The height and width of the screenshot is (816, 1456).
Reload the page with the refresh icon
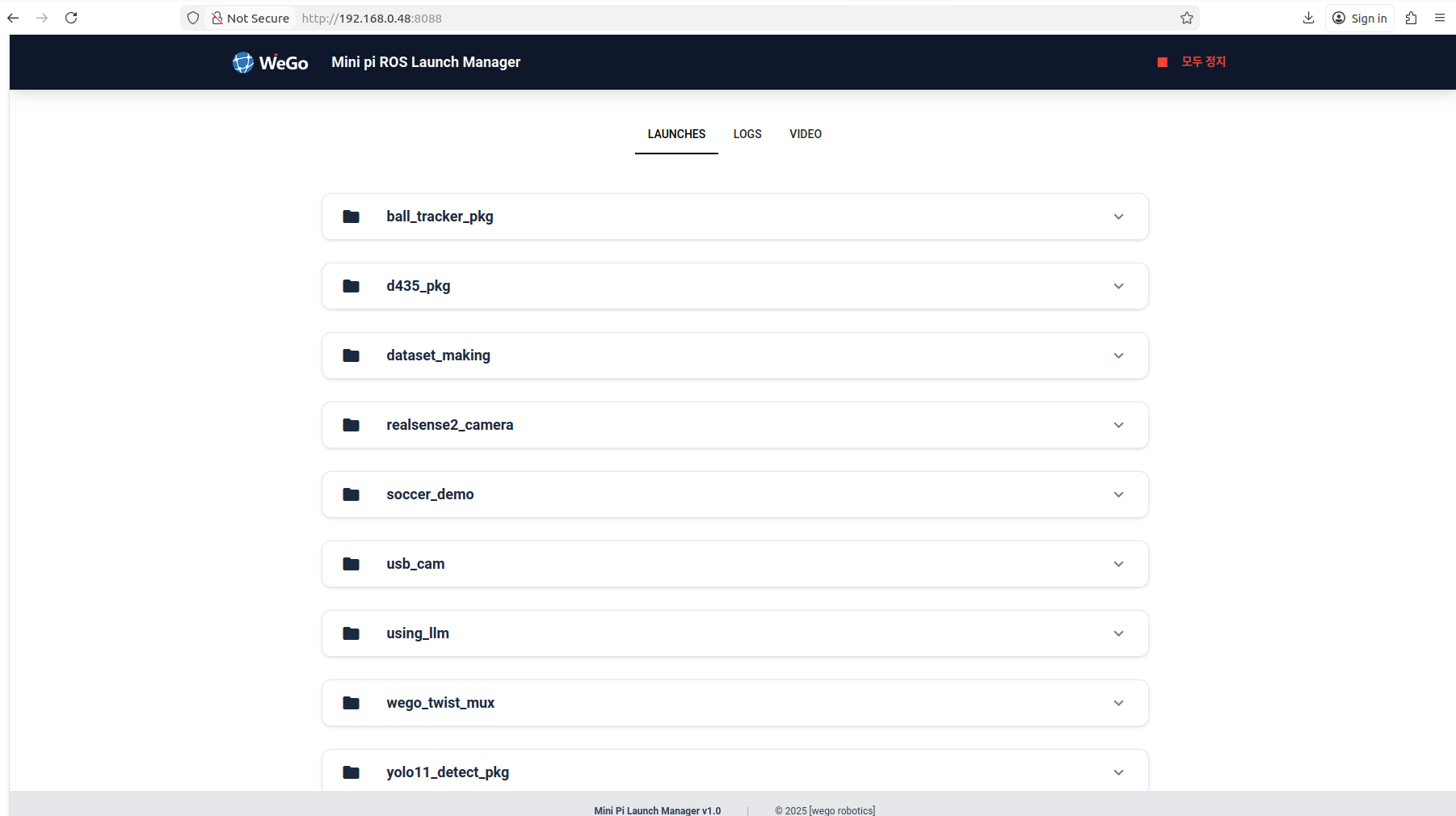click(71, 18)
